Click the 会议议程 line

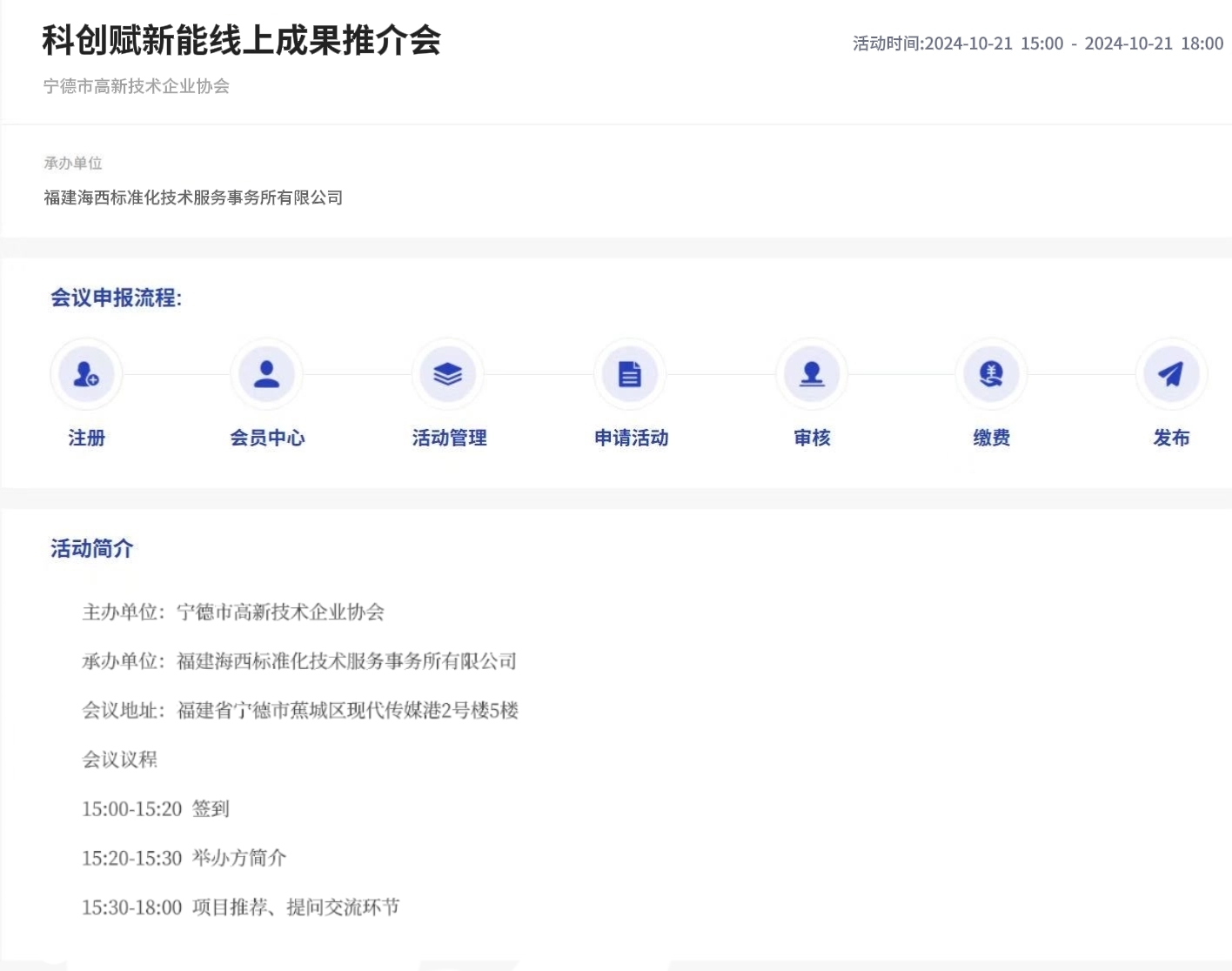click(120, 760)
